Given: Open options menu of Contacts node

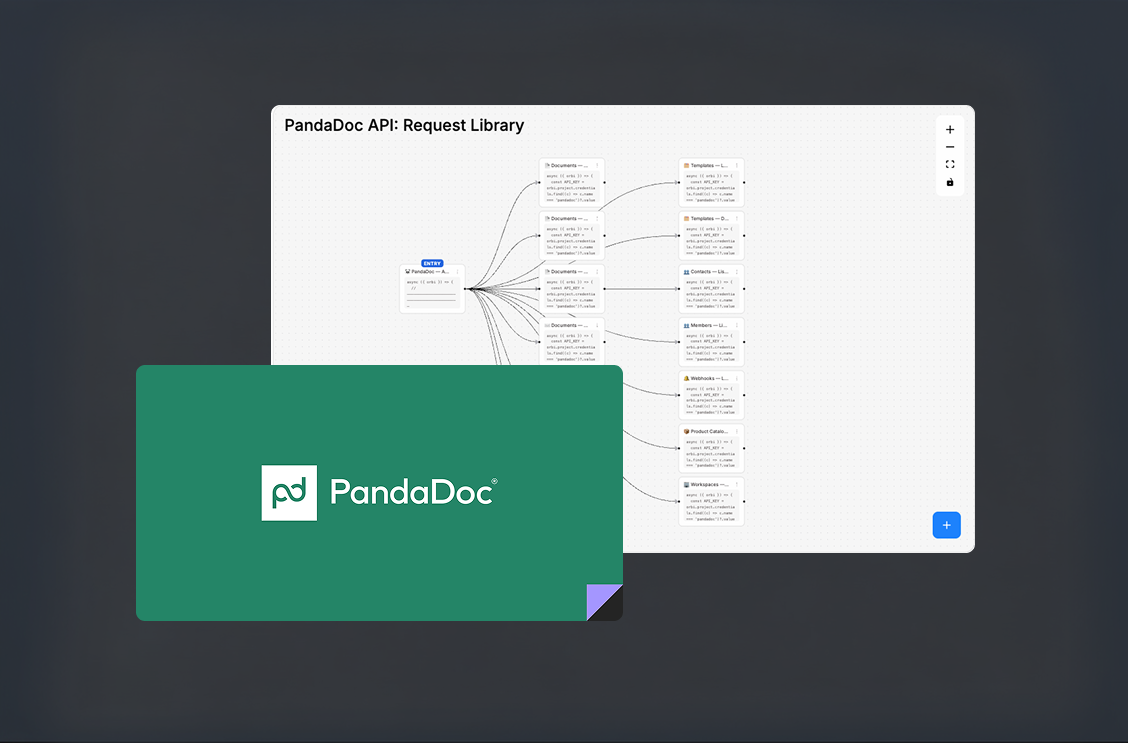Looking at the screenshot, I should (x=737, y=272).
